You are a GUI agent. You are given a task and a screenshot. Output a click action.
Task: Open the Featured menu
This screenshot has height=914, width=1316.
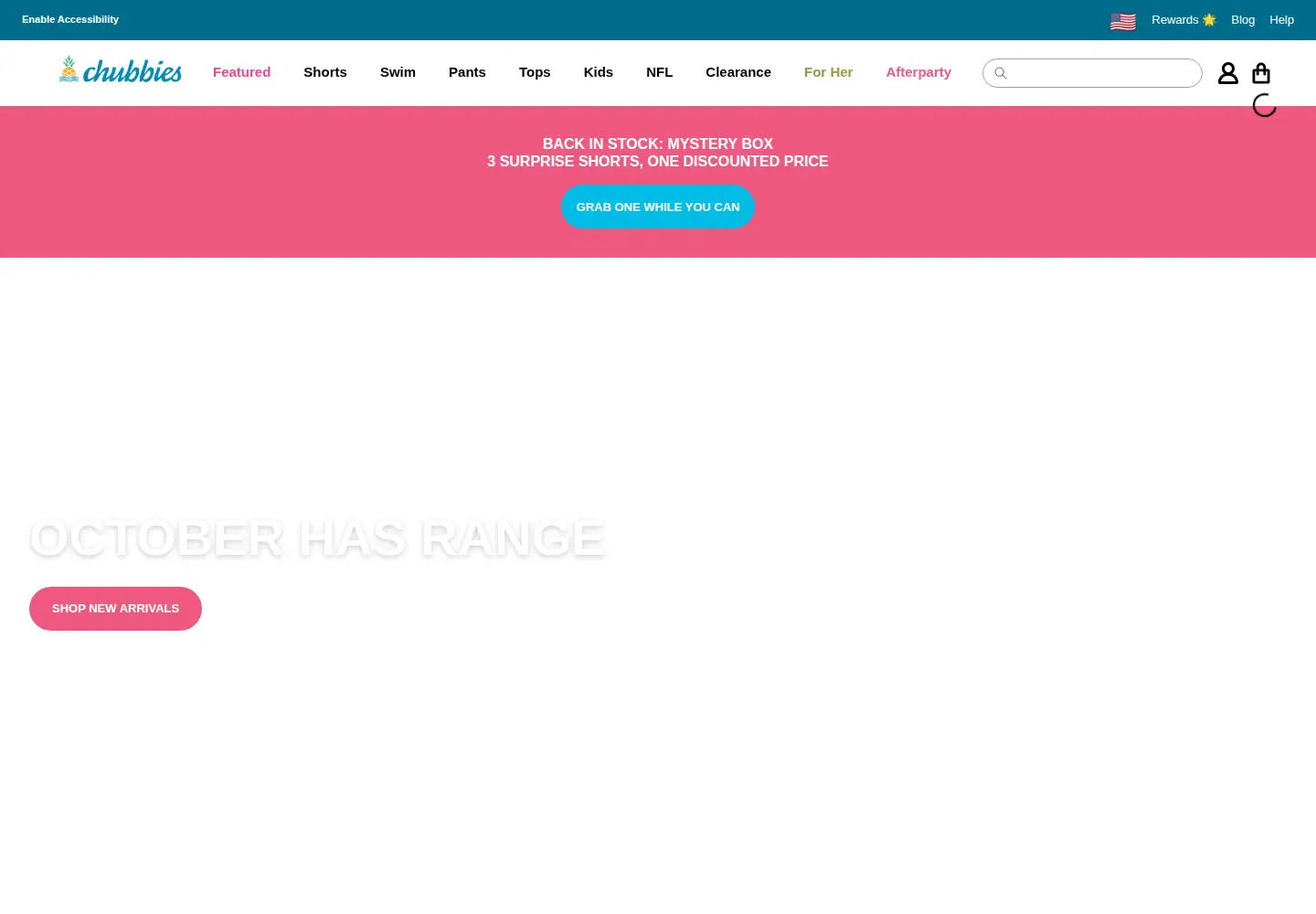tap(241, 72)
